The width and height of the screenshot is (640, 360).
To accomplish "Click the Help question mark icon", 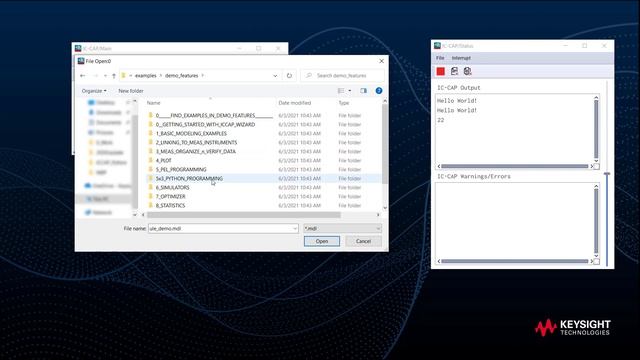I will tap(379, 91).
